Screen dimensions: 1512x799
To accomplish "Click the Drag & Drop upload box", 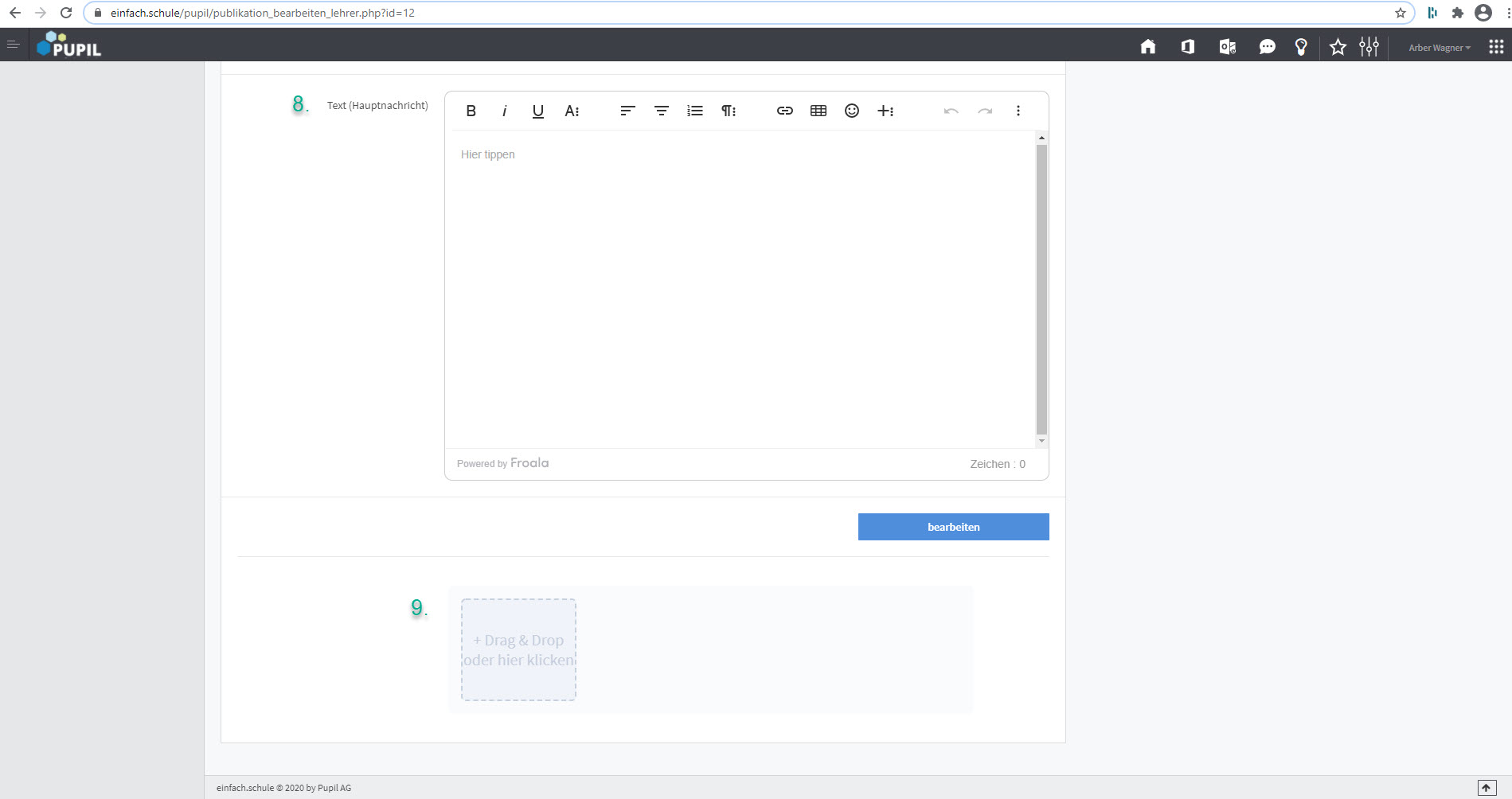I will click(518, 649).
